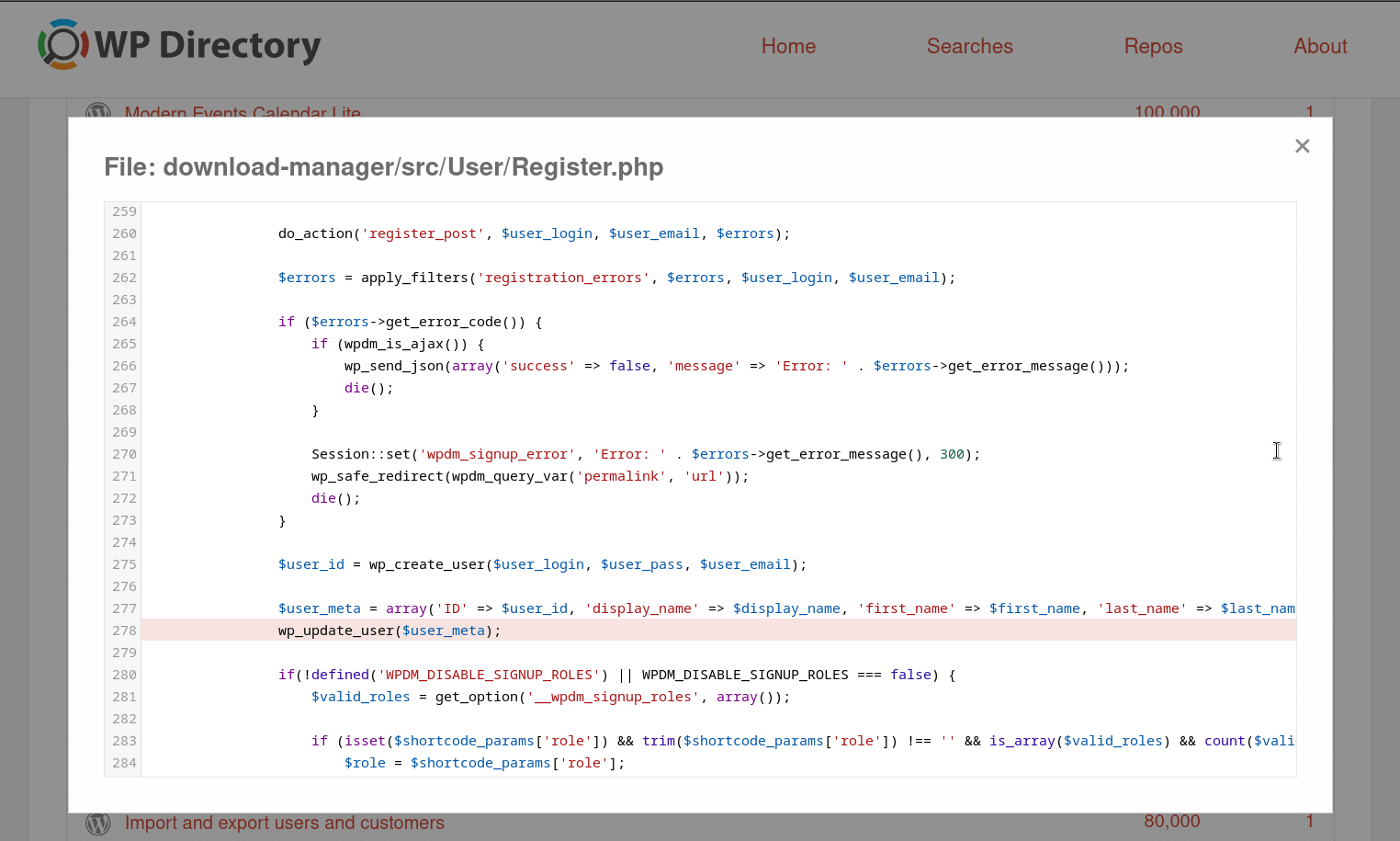Click the WP Directory magnifier logo icon
Screen dimensions: 1400x841
(x=62, y=44)
